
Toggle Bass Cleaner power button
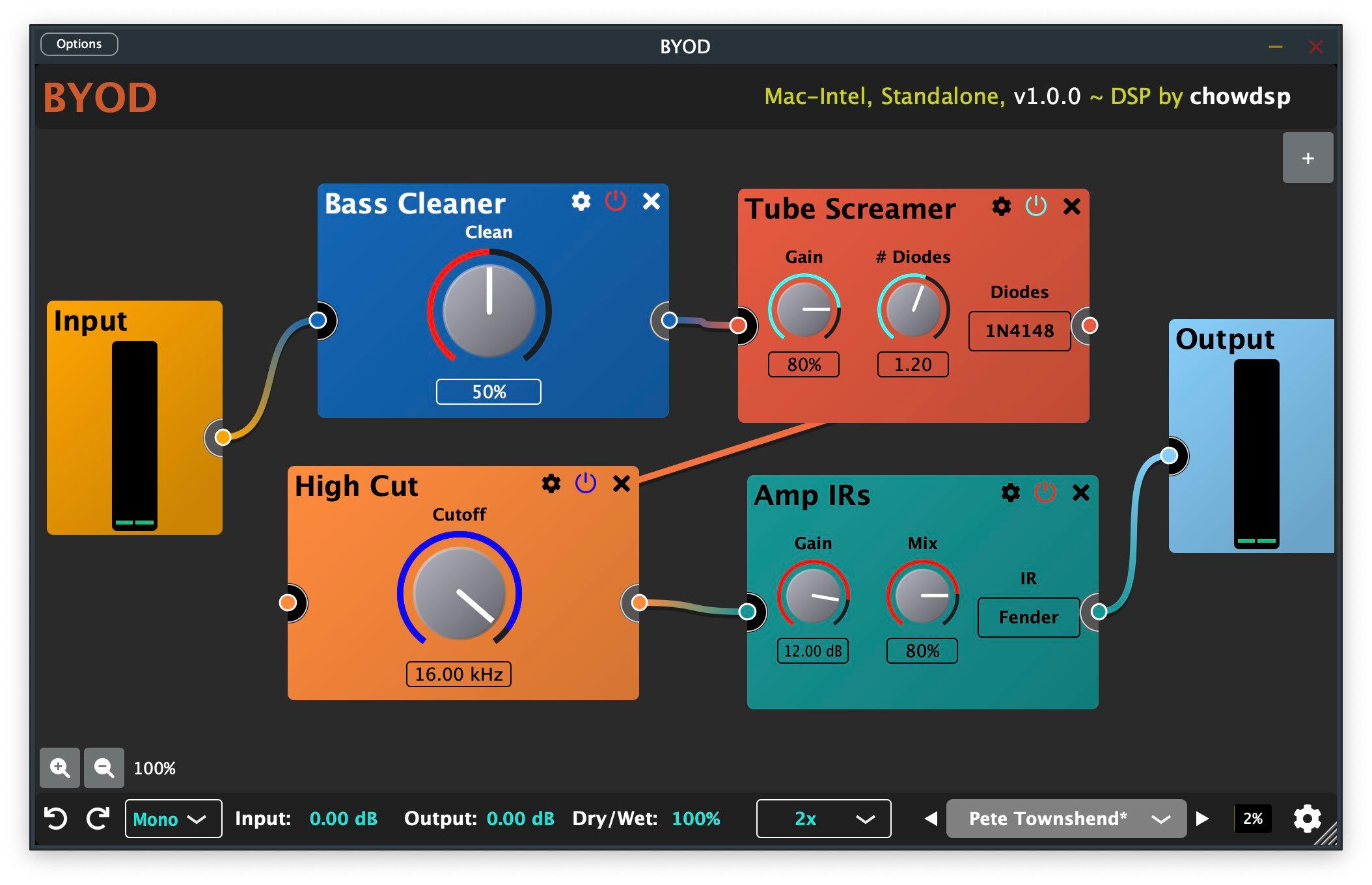tap(616, 201)
